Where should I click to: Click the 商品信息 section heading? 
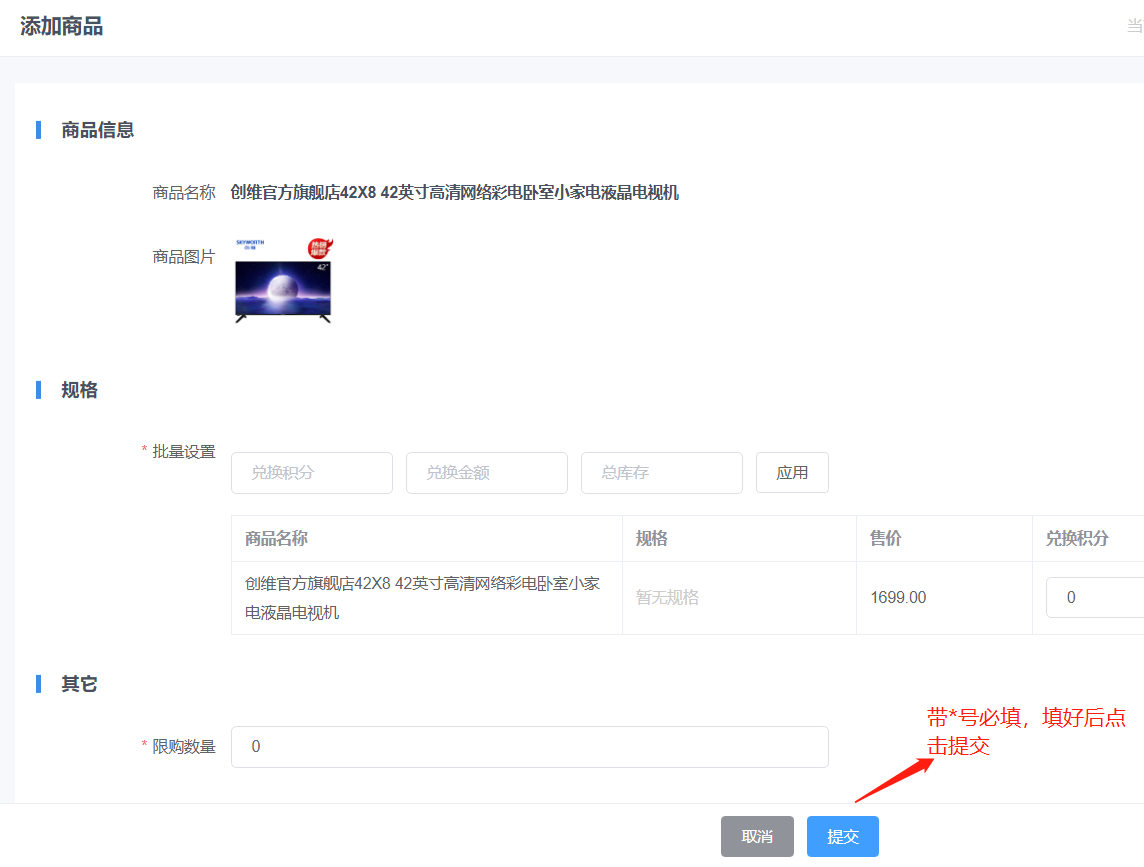(x=98, y=130)
